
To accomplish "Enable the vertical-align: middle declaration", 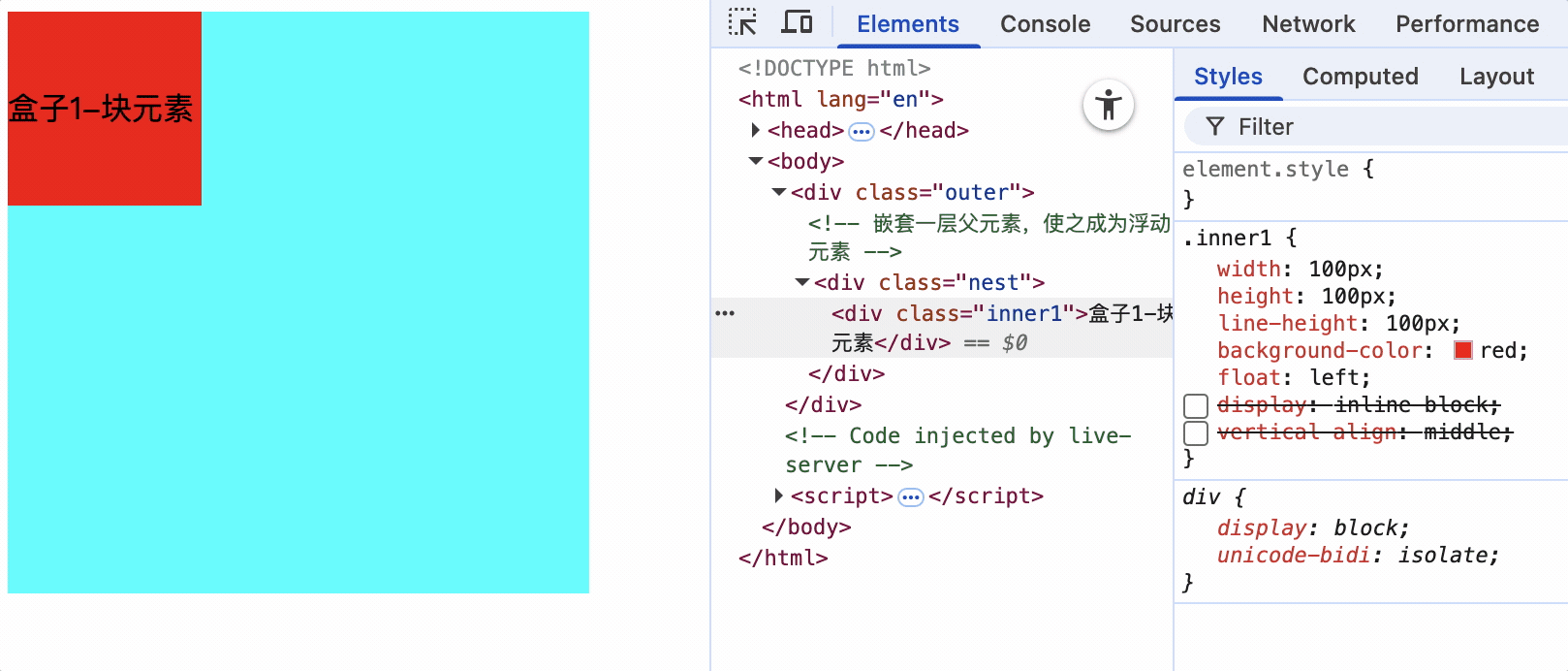I will (1196, 432).
